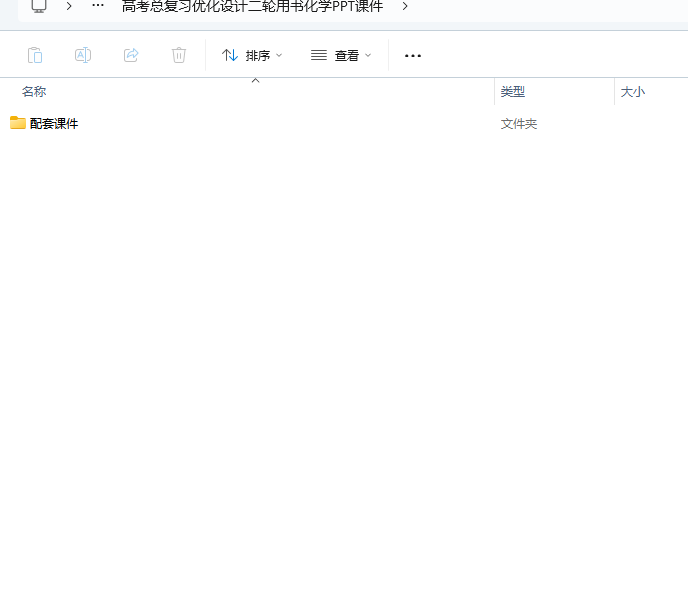Click the 文件夹 type cell in the row
The height and width of the screenshot is (599, 688).
pos(519,124)
